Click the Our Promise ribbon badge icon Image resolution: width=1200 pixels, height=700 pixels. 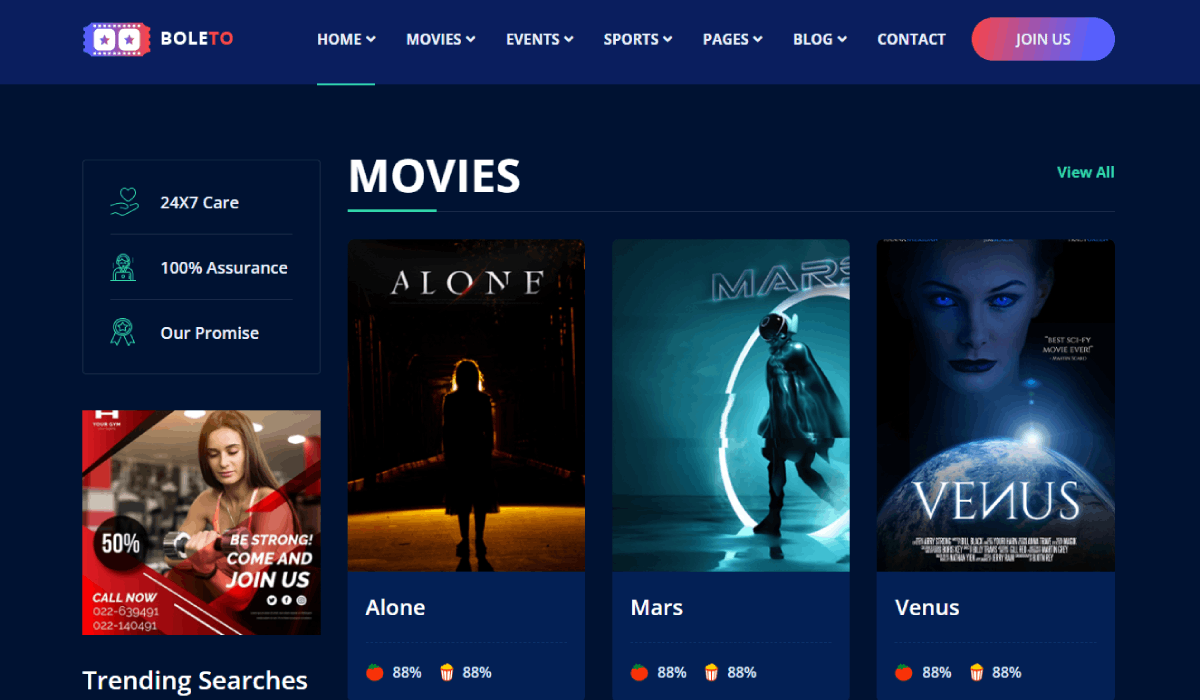[122, 333]
